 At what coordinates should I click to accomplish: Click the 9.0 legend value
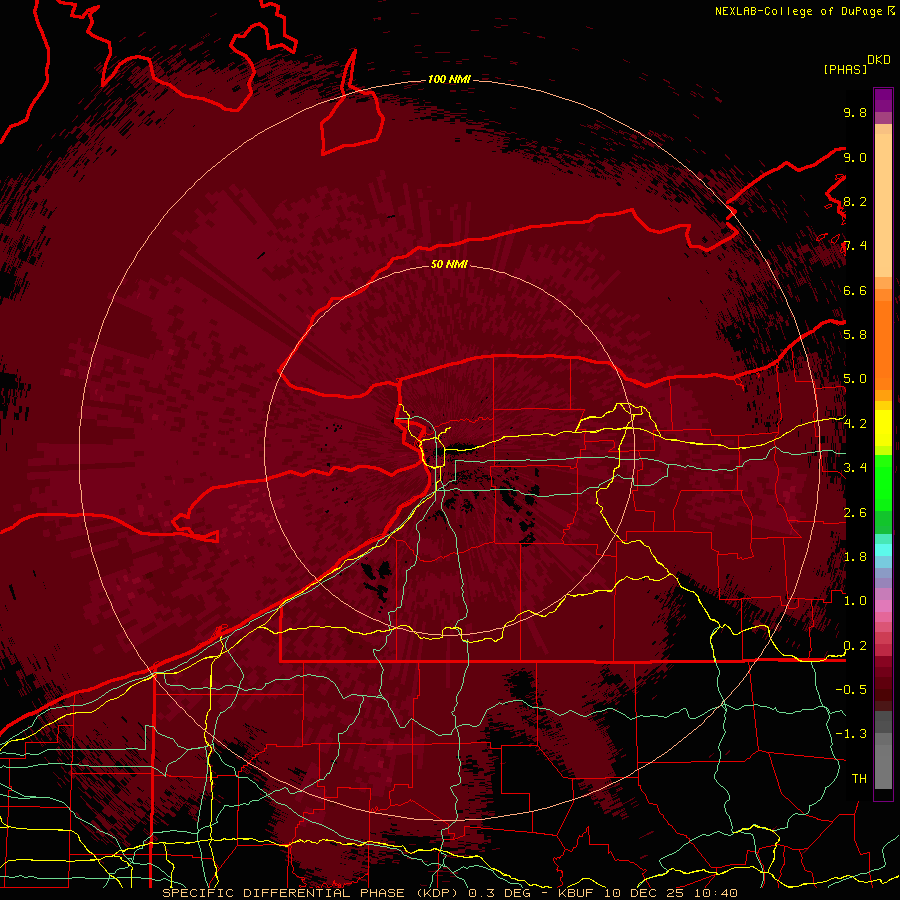[855, 157]
